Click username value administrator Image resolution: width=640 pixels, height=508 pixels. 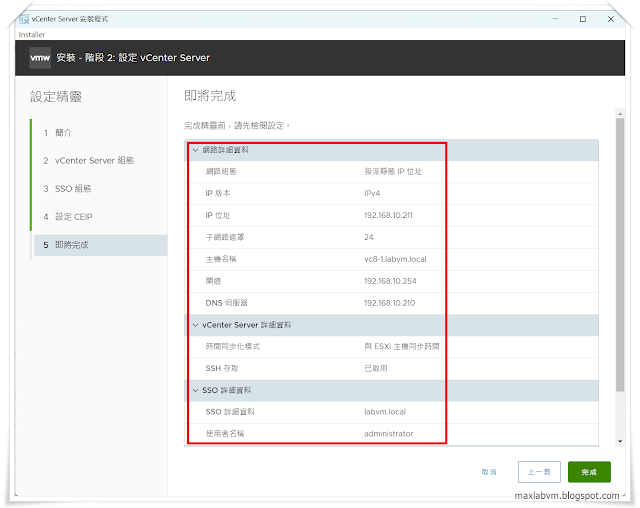point(389,434)
